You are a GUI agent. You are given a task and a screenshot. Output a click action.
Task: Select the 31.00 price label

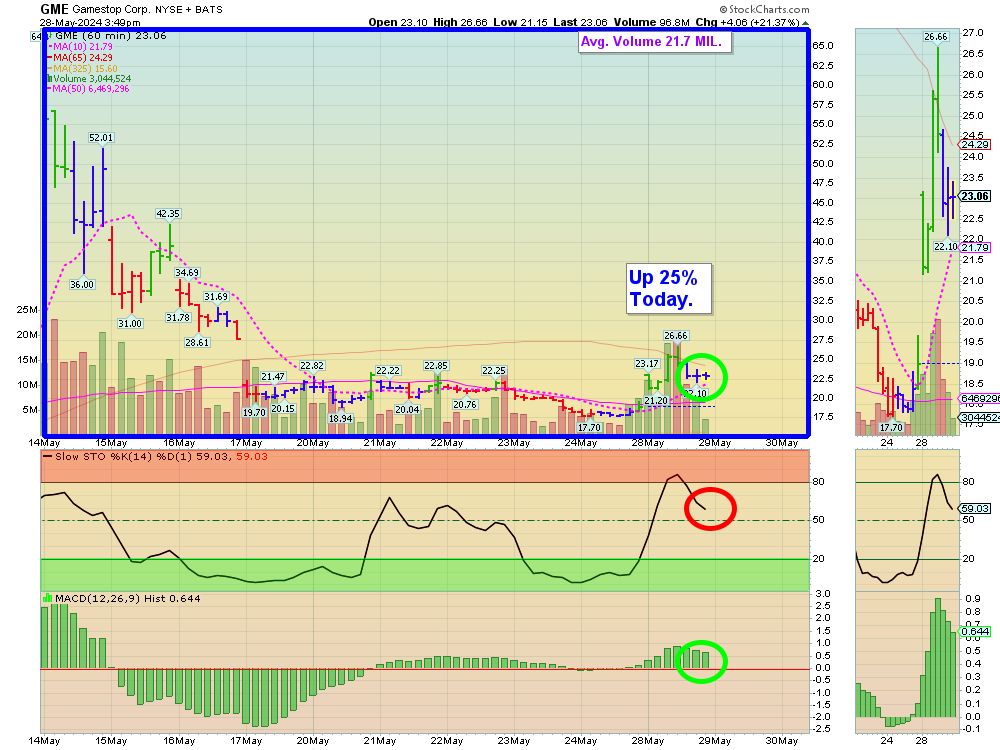point(130,323)
